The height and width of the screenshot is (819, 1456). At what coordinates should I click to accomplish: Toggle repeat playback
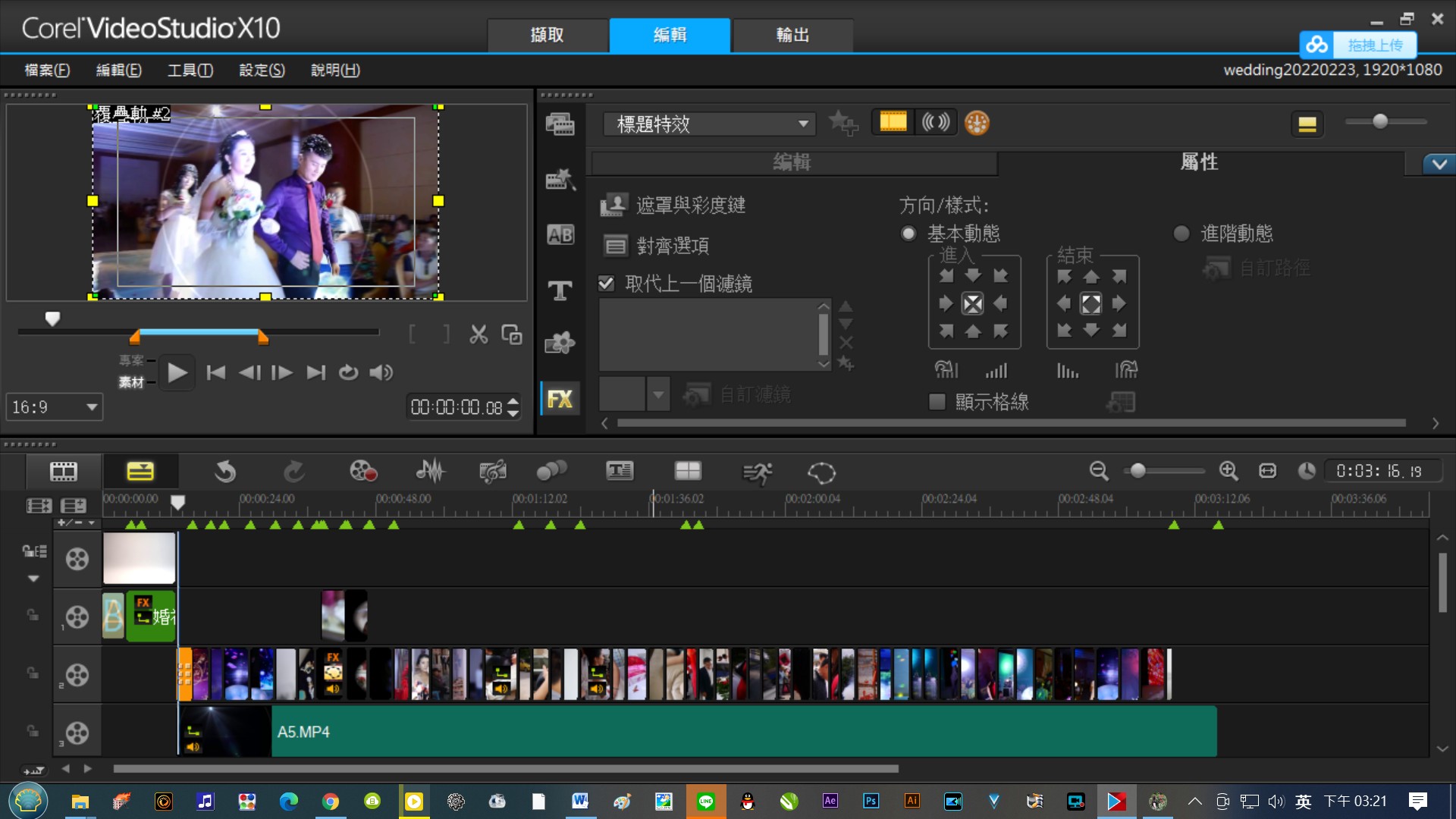coord(348,372)
